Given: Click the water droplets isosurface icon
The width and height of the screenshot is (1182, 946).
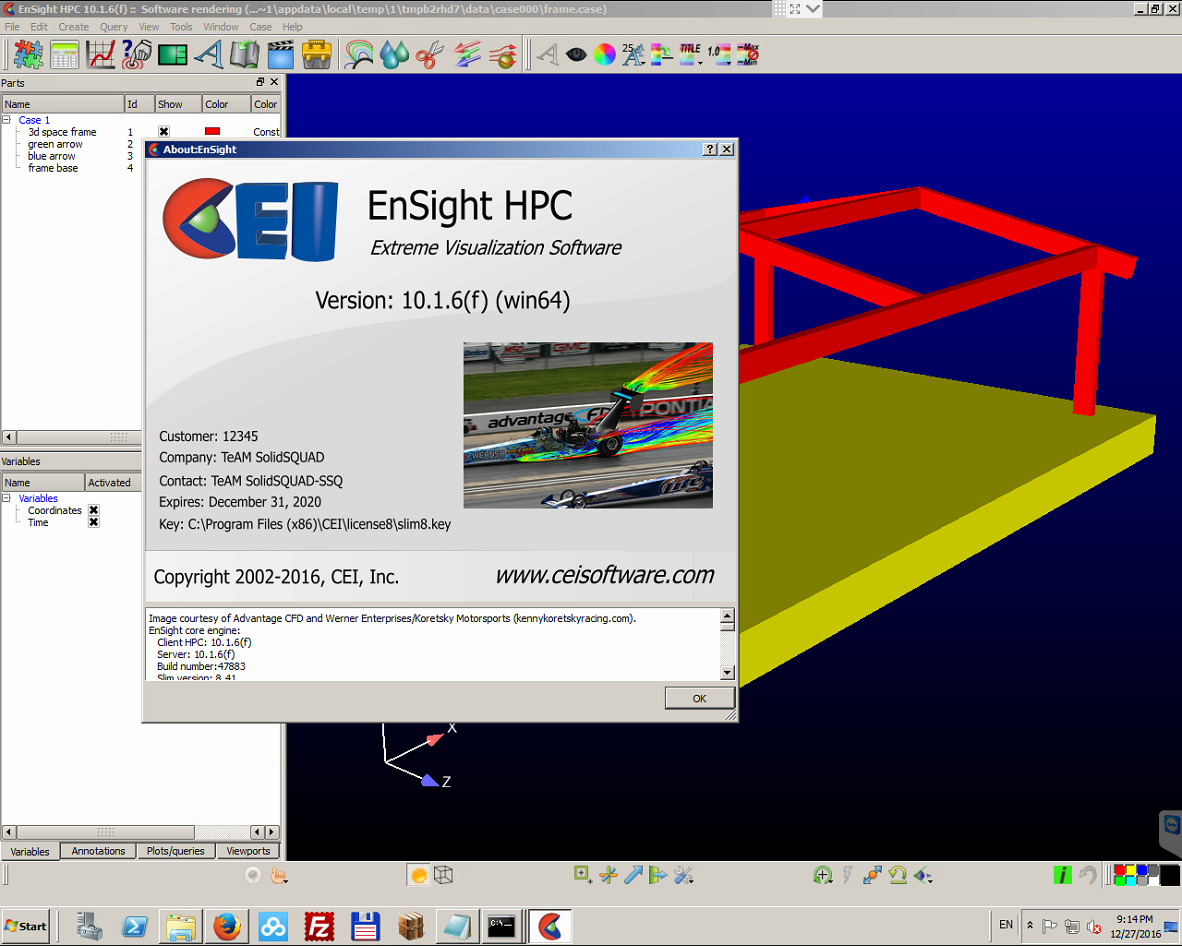Looking at the screenshot, I should pyautogui.click(x=394, y=55).
